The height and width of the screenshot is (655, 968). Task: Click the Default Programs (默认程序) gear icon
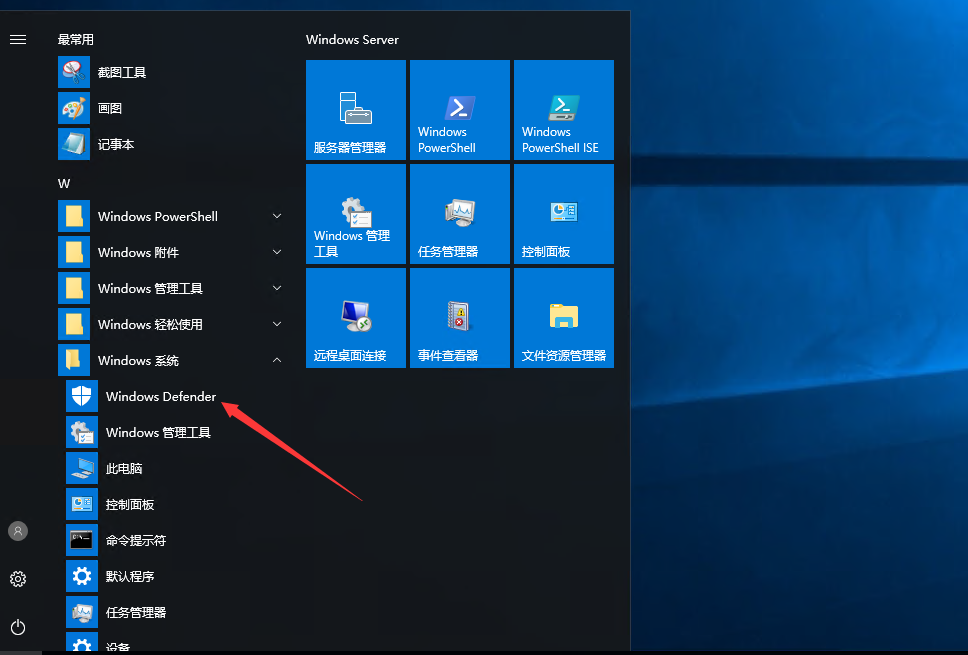pyautogui.click(x=82, y=576)
